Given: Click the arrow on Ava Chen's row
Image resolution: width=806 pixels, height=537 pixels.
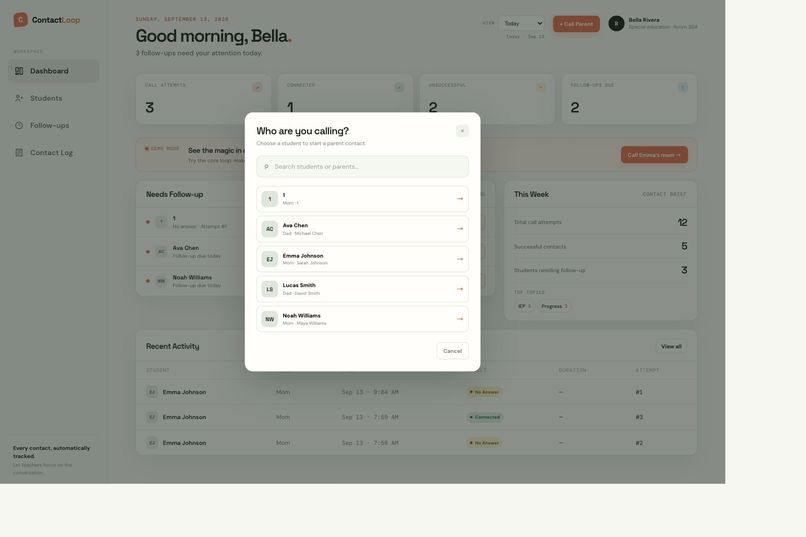Looking at the screenshot, I should pos(460,229).
